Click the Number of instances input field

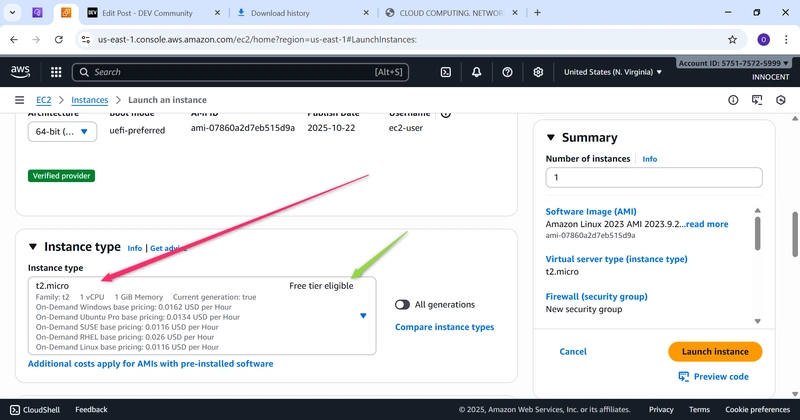point(654,178)
